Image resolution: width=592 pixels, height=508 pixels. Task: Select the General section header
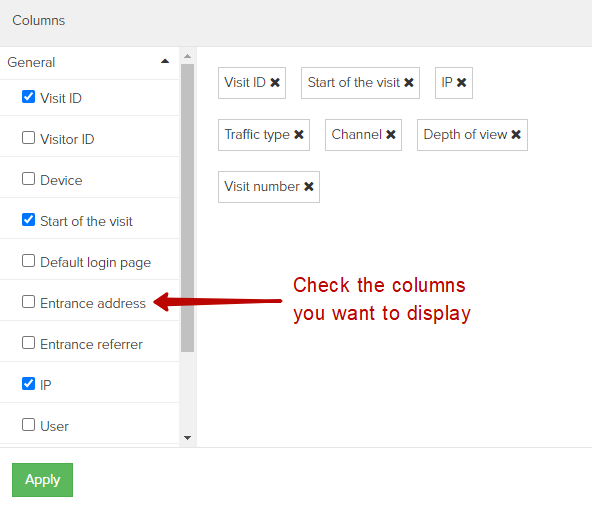(89, 63)
